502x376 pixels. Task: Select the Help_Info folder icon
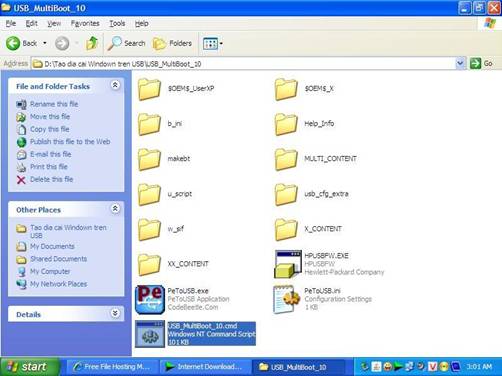point(286,124)
